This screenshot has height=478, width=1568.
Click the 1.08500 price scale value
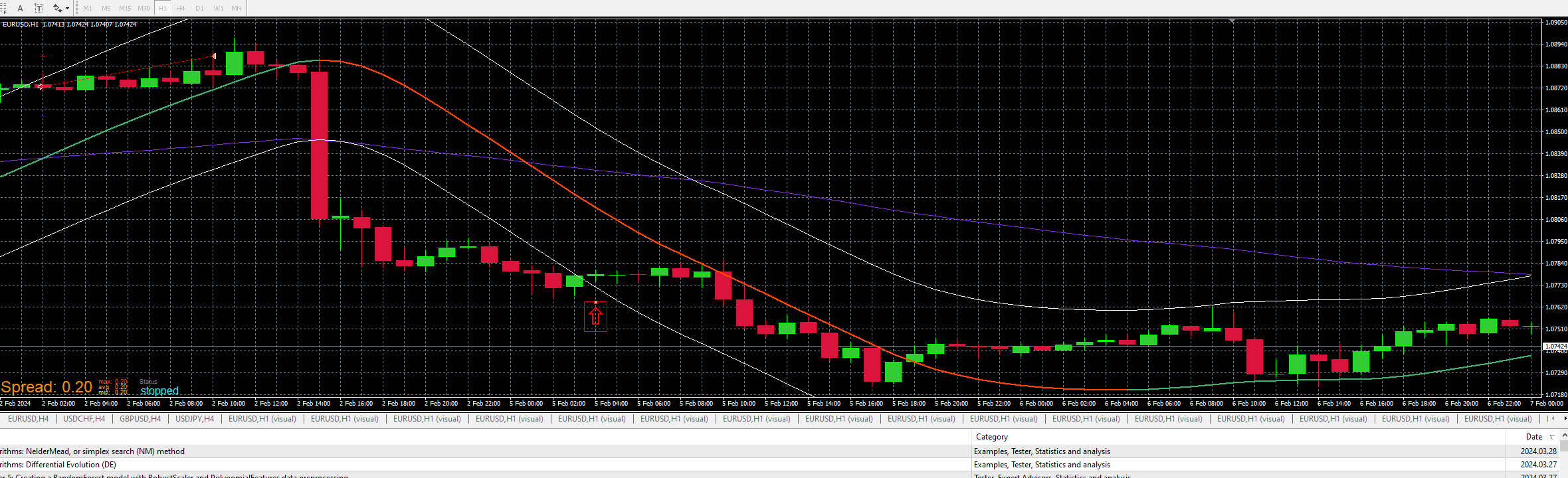tap(1556, 132)
